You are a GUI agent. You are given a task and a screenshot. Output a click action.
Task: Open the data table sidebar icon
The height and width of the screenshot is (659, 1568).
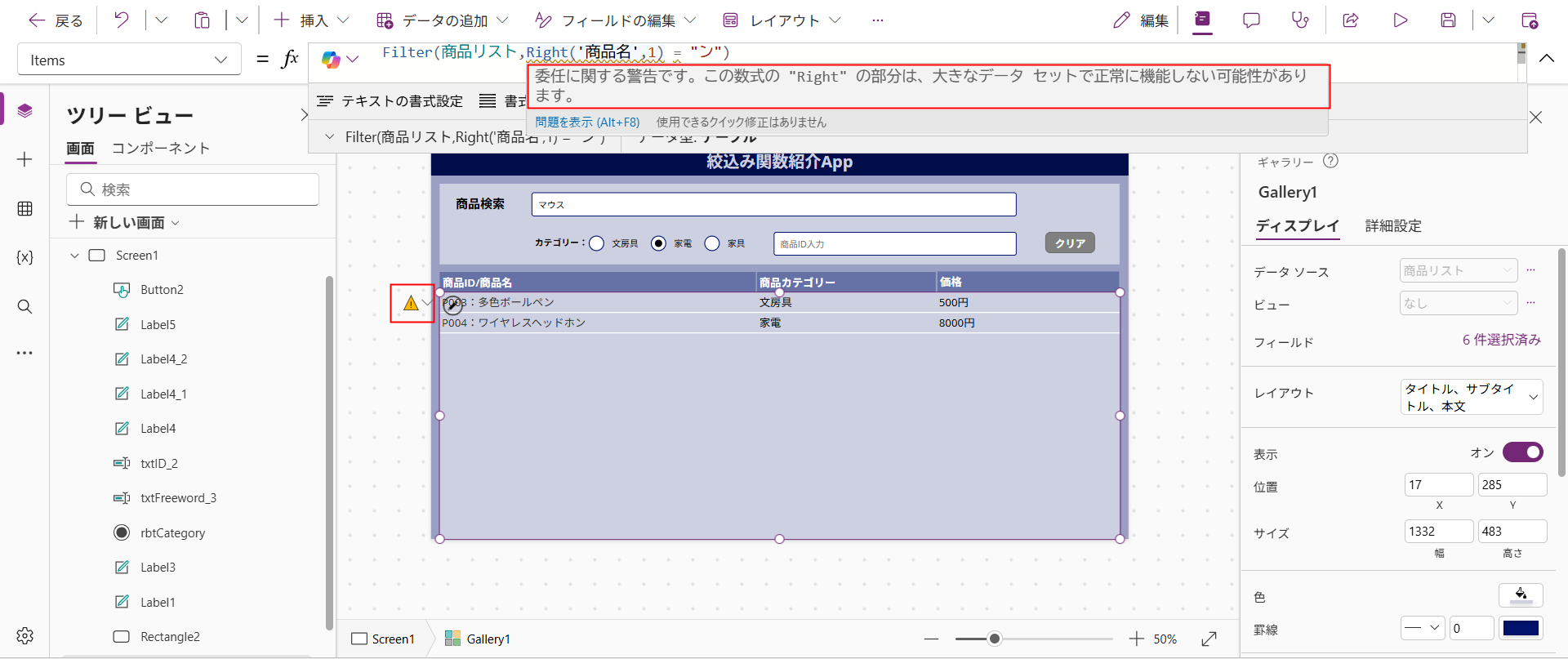coord(24,209)
